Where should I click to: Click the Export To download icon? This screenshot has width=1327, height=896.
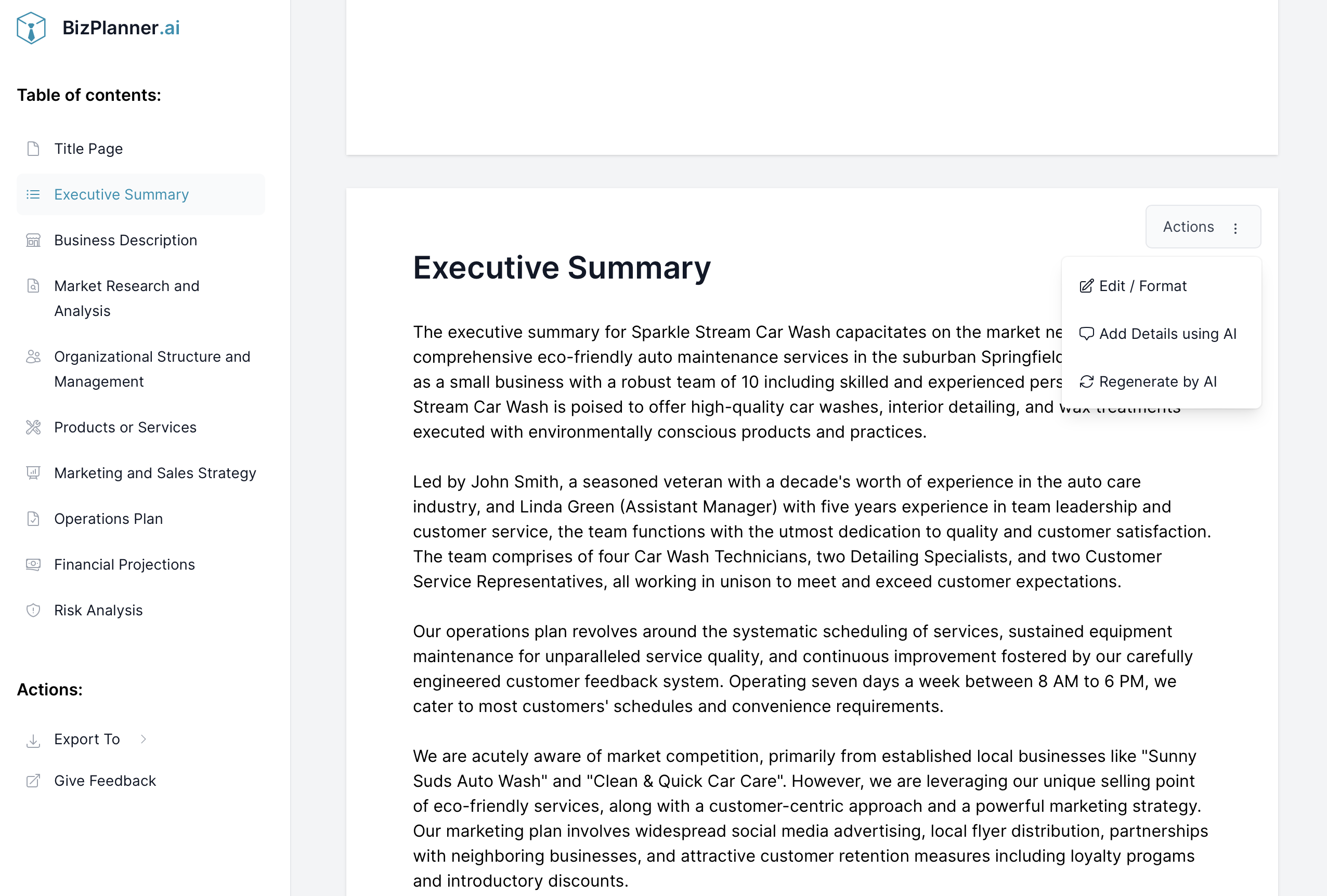[33, 740]
